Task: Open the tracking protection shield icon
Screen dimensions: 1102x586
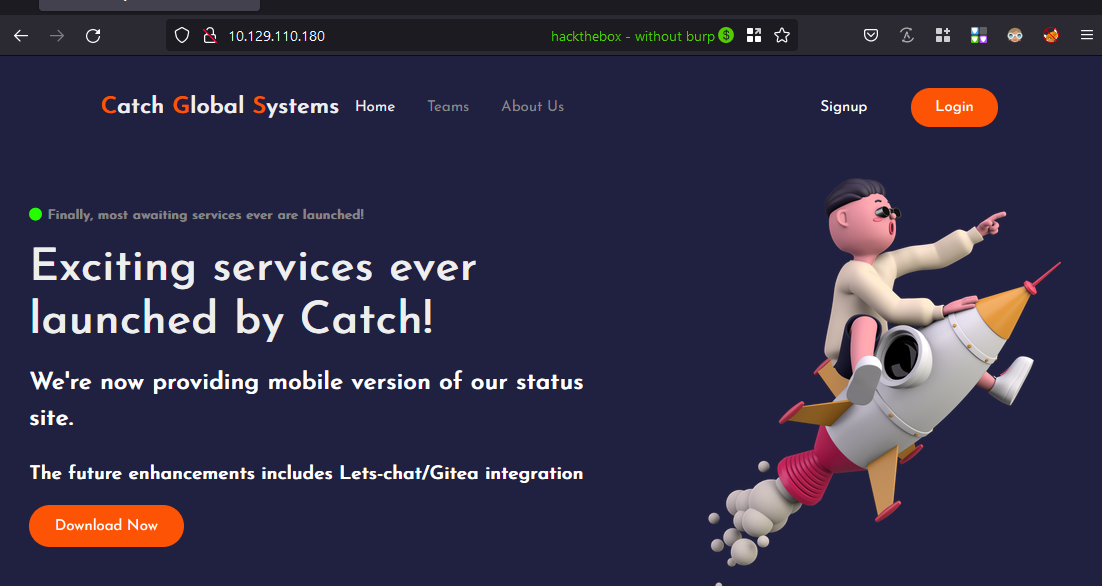Action: 182,36
